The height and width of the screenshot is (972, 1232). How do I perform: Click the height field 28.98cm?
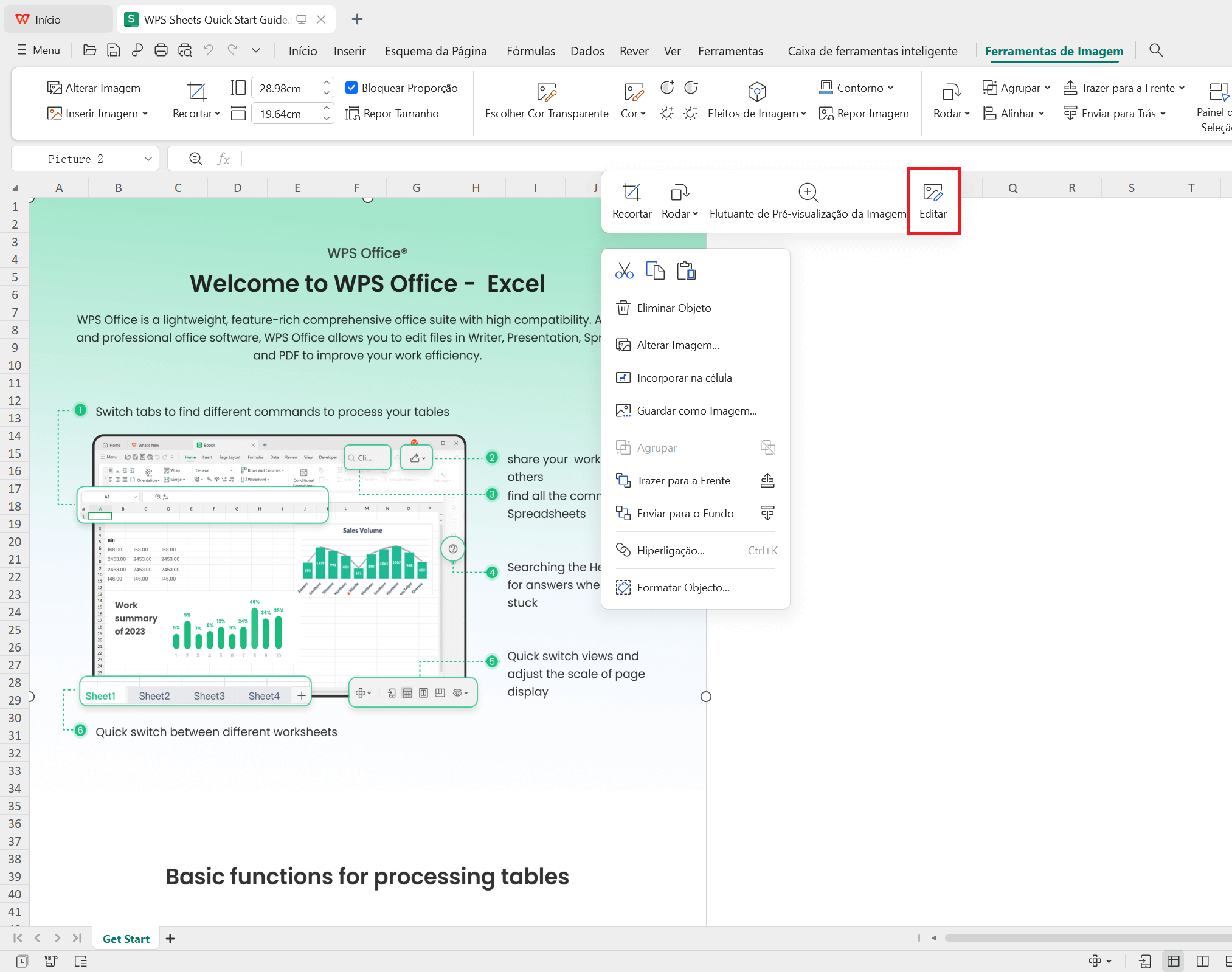click(x=285, y=88)
